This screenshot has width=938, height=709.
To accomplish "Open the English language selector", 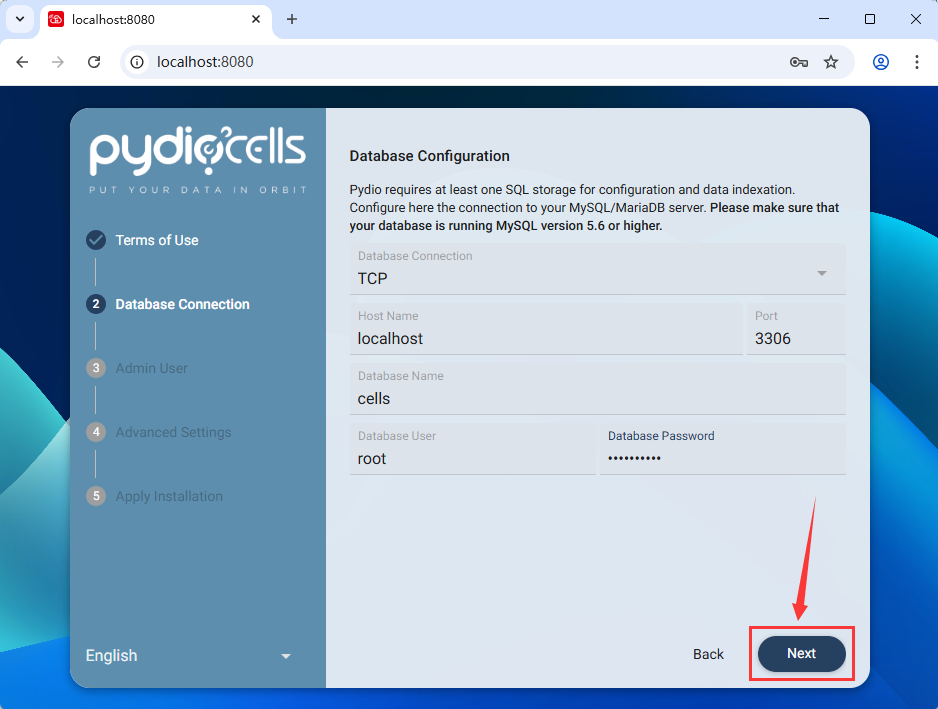I will 188,656.
